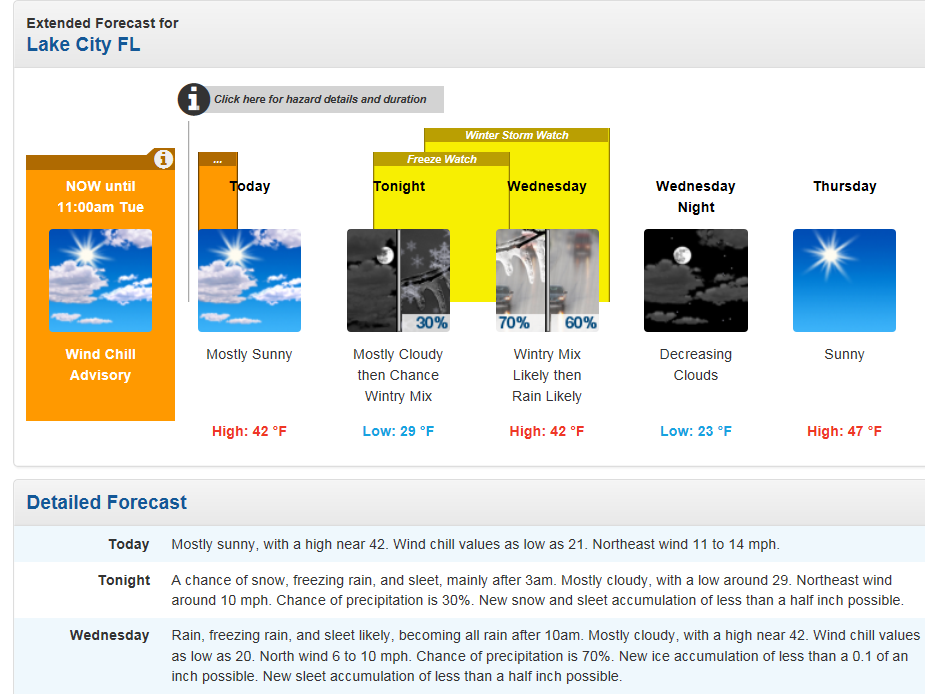Click the Tonight row in Detailed Forecast
This screenshot has width=925, height=694.
124,580
